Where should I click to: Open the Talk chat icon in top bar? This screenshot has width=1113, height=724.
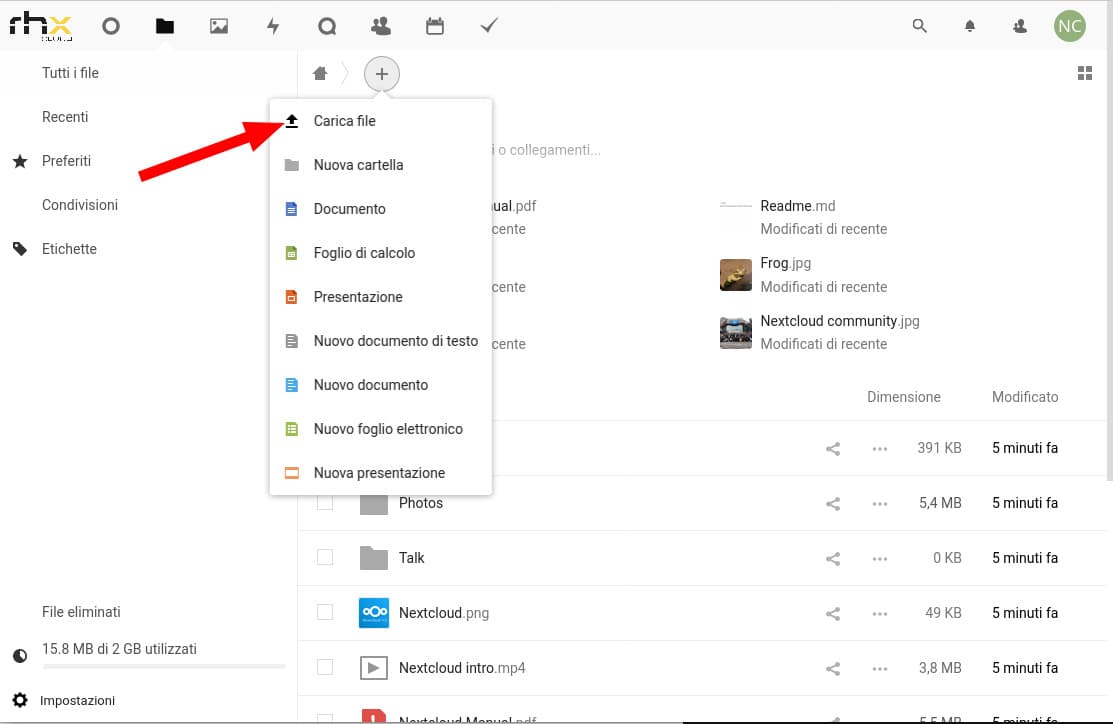click(x=327, y=26)
